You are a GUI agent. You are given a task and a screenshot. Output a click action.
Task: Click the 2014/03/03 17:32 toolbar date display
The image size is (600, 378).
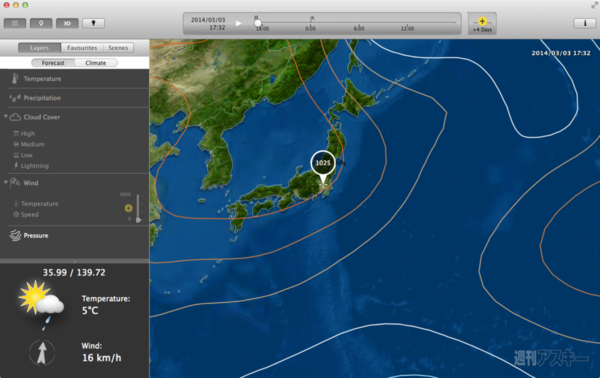pos(208,23)
